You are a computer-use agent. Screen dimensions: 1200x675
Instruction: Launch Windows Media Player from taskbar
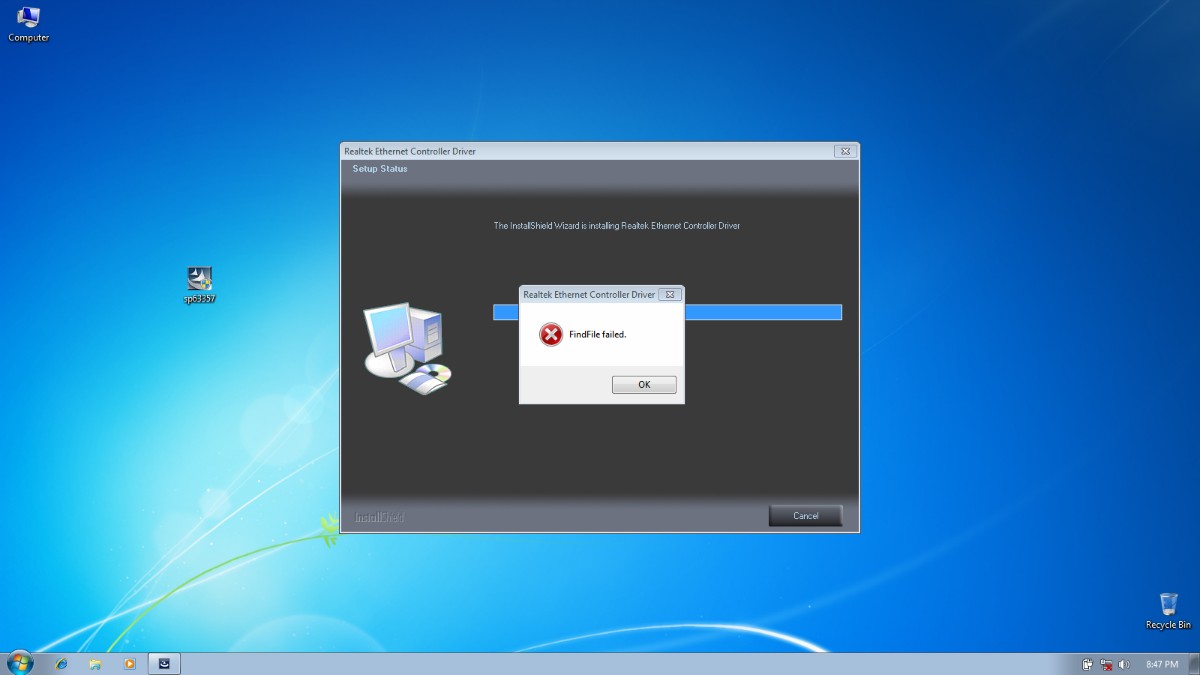(x=129, y=663)
